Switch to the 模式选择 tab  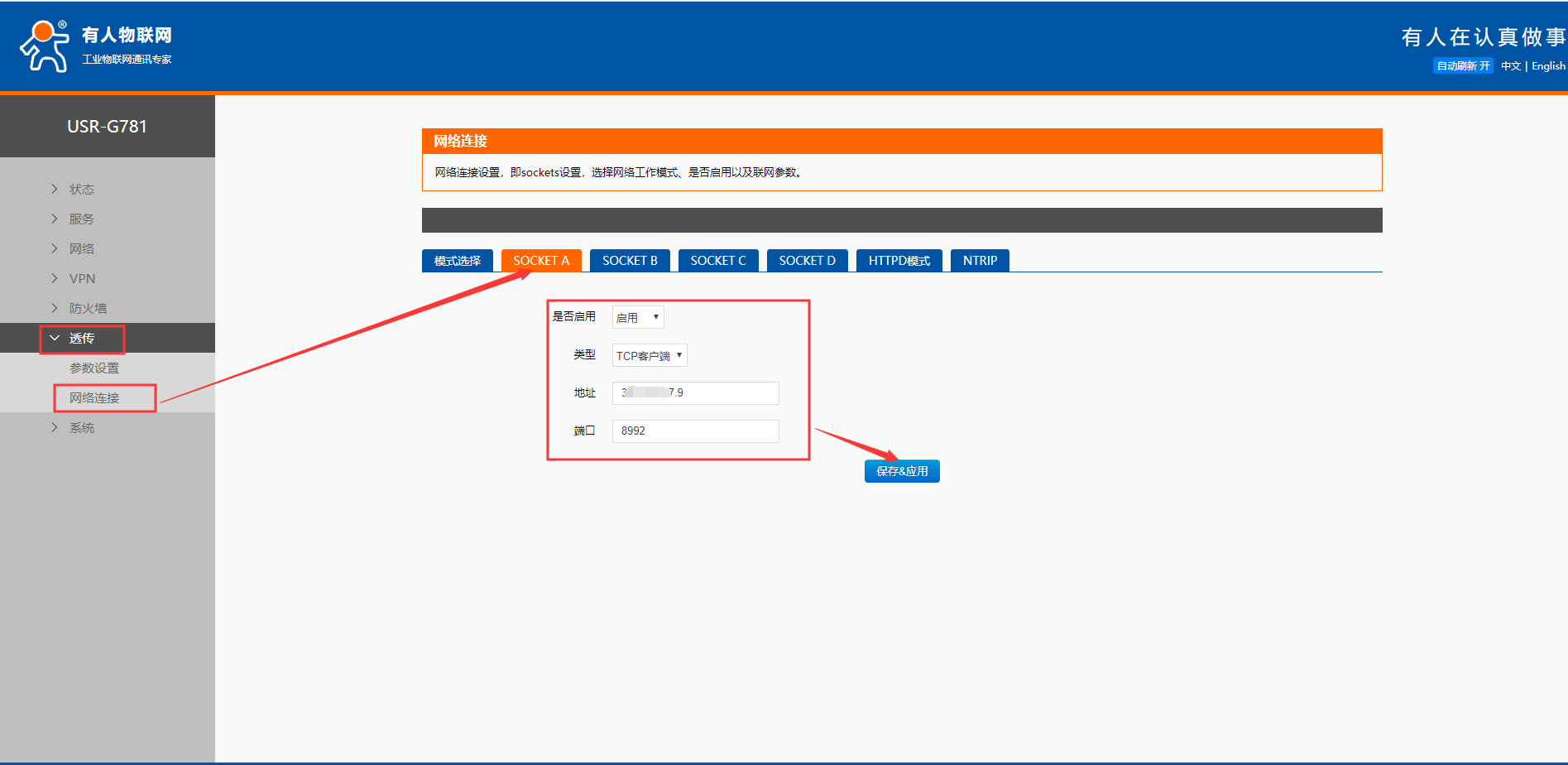tap(457, 261)
